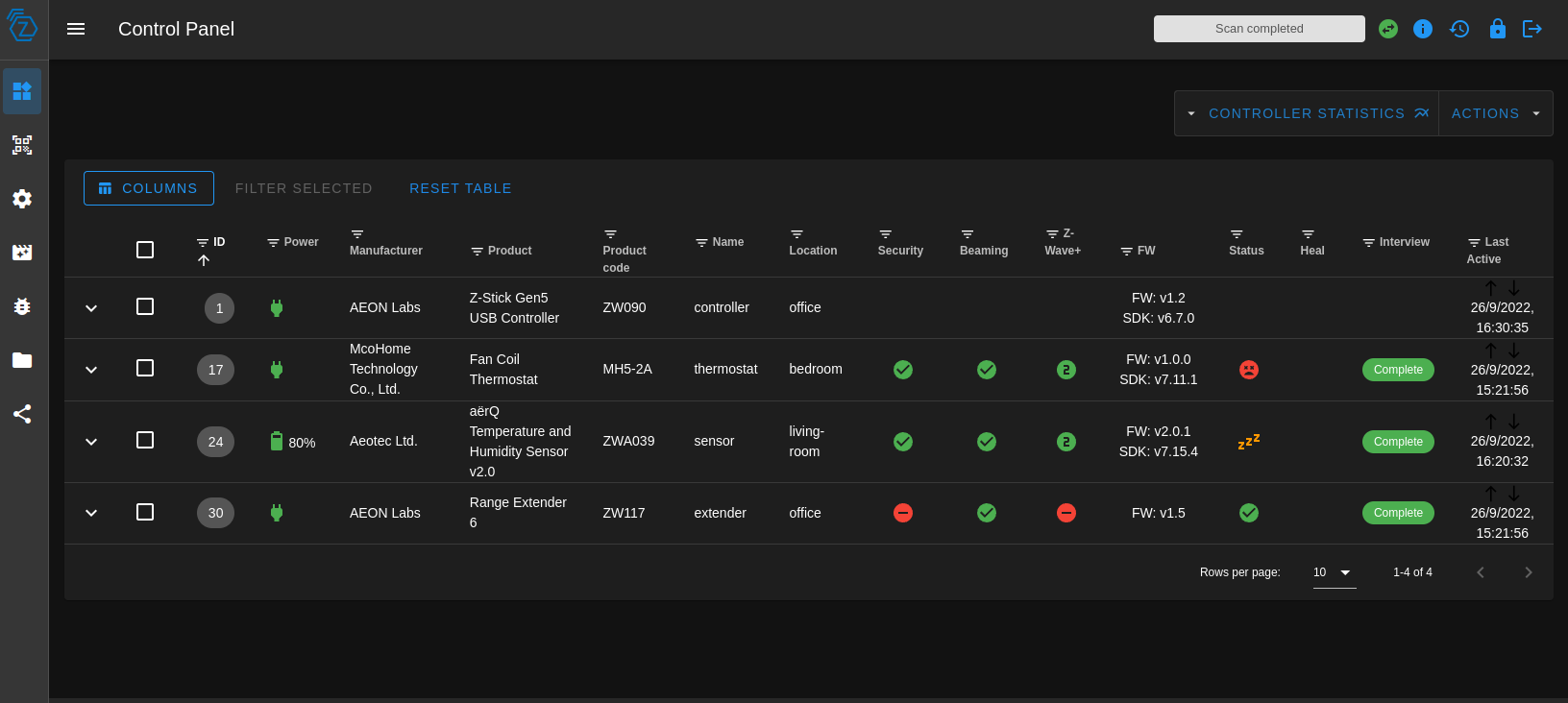1568x703 pixels.
Task: Open filter for the Location column
Action: (x=796, y=234)
